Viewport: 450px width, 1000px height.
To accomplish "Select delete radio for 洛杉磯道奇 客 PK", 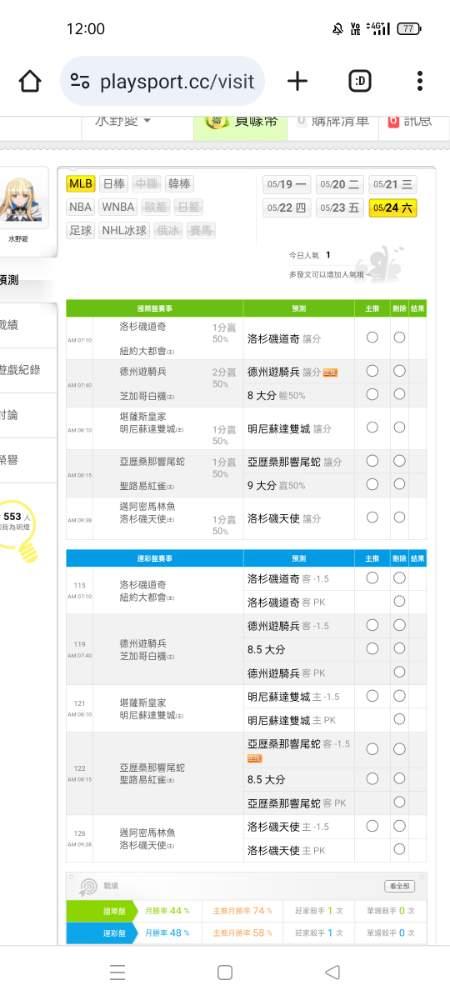I will tap(399, 601).
